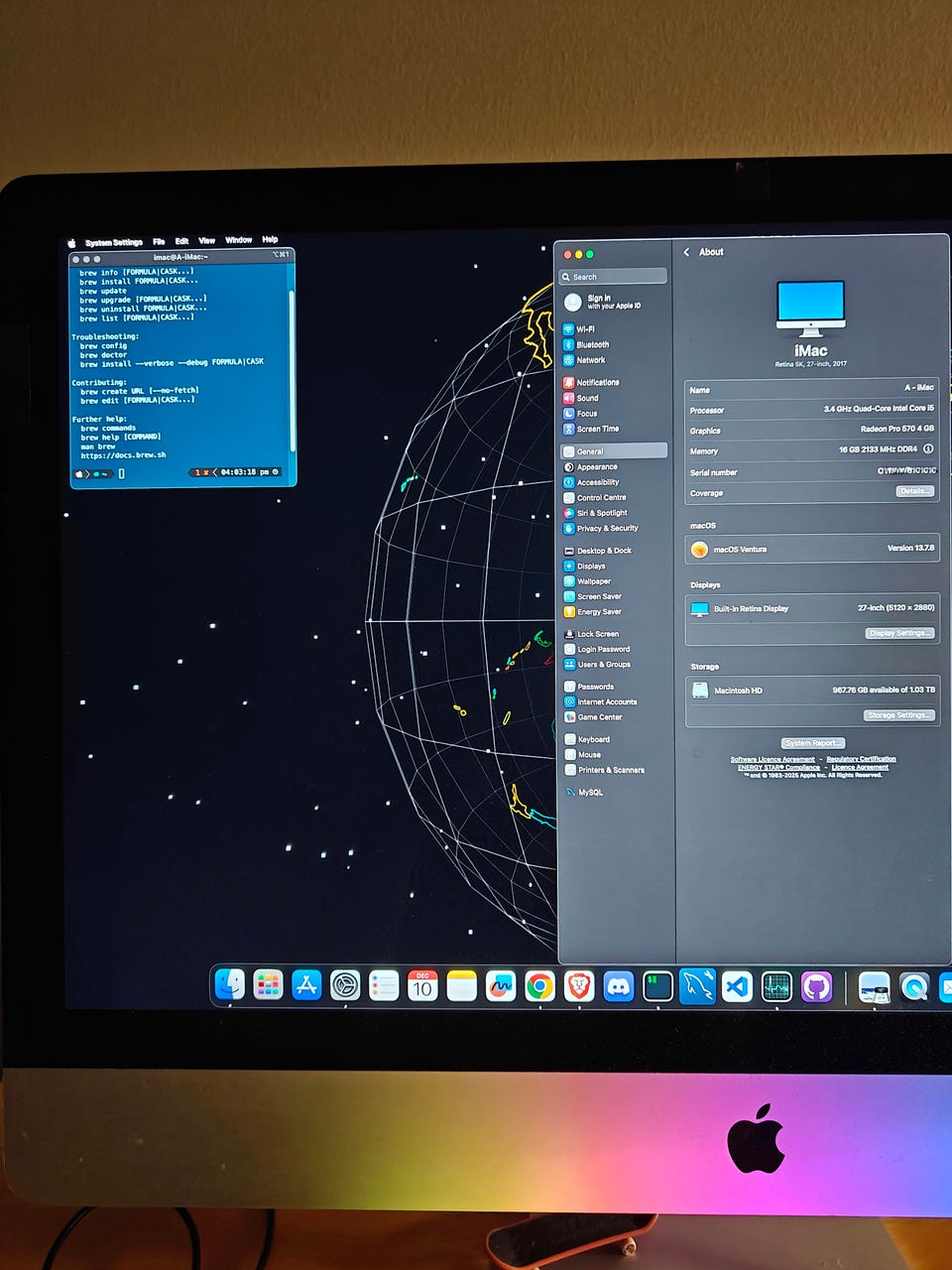Open the File menu

(159, 241)
